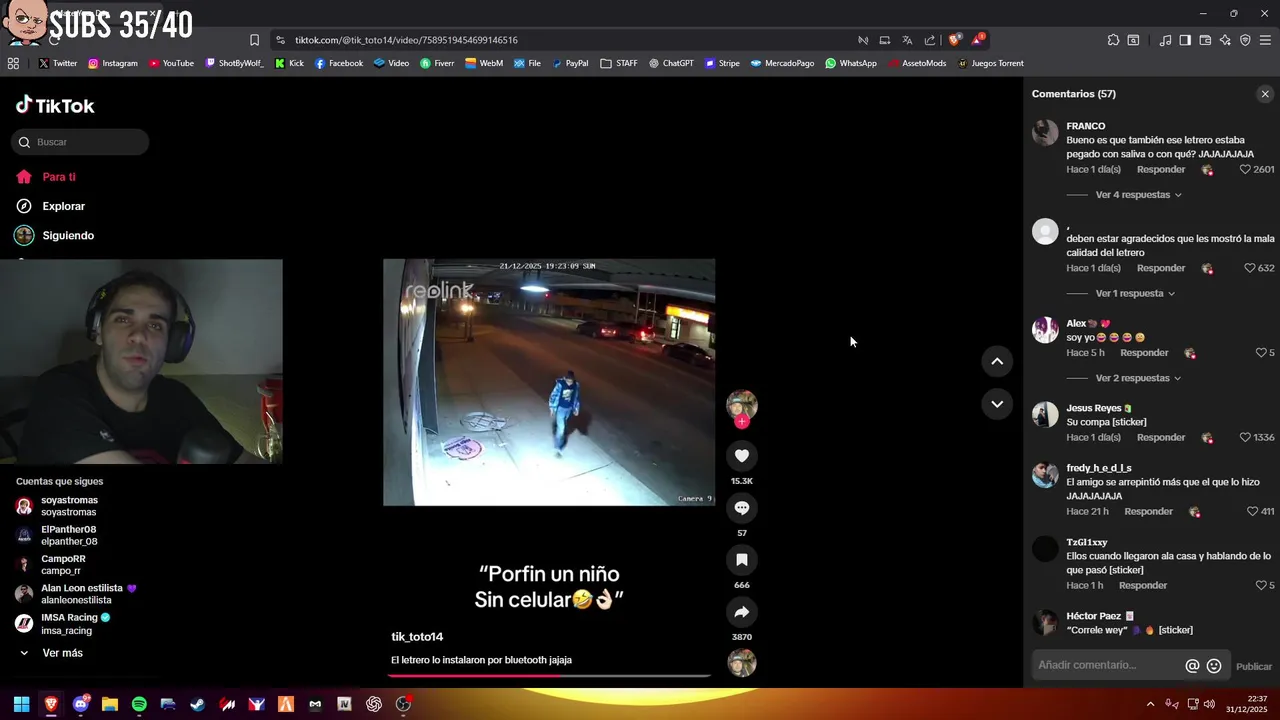Click the 'Añadir comentario' input field
The width and height of the screenshot is (1280, 720).
coord(1108,666)
